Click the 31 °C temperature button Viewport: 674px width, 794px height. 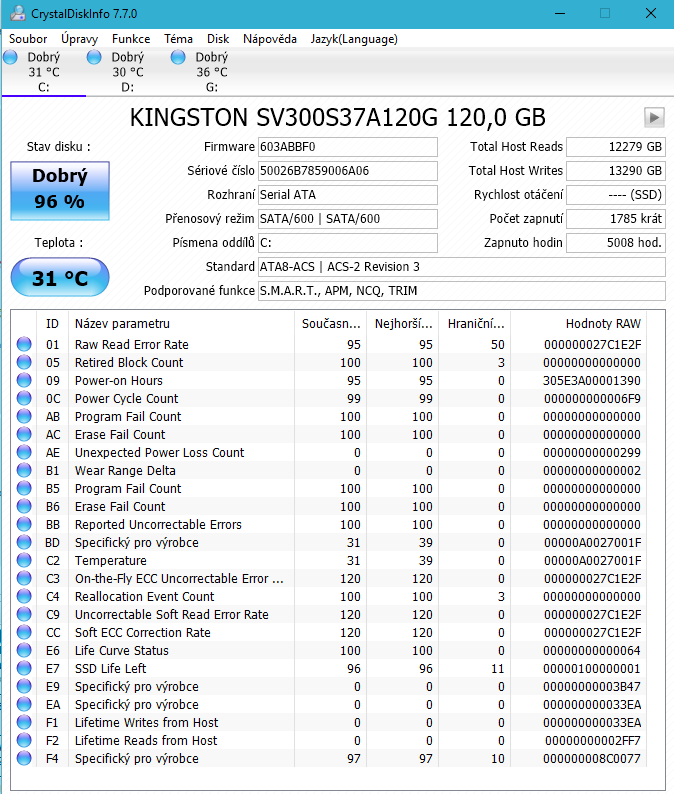[60, 277]
